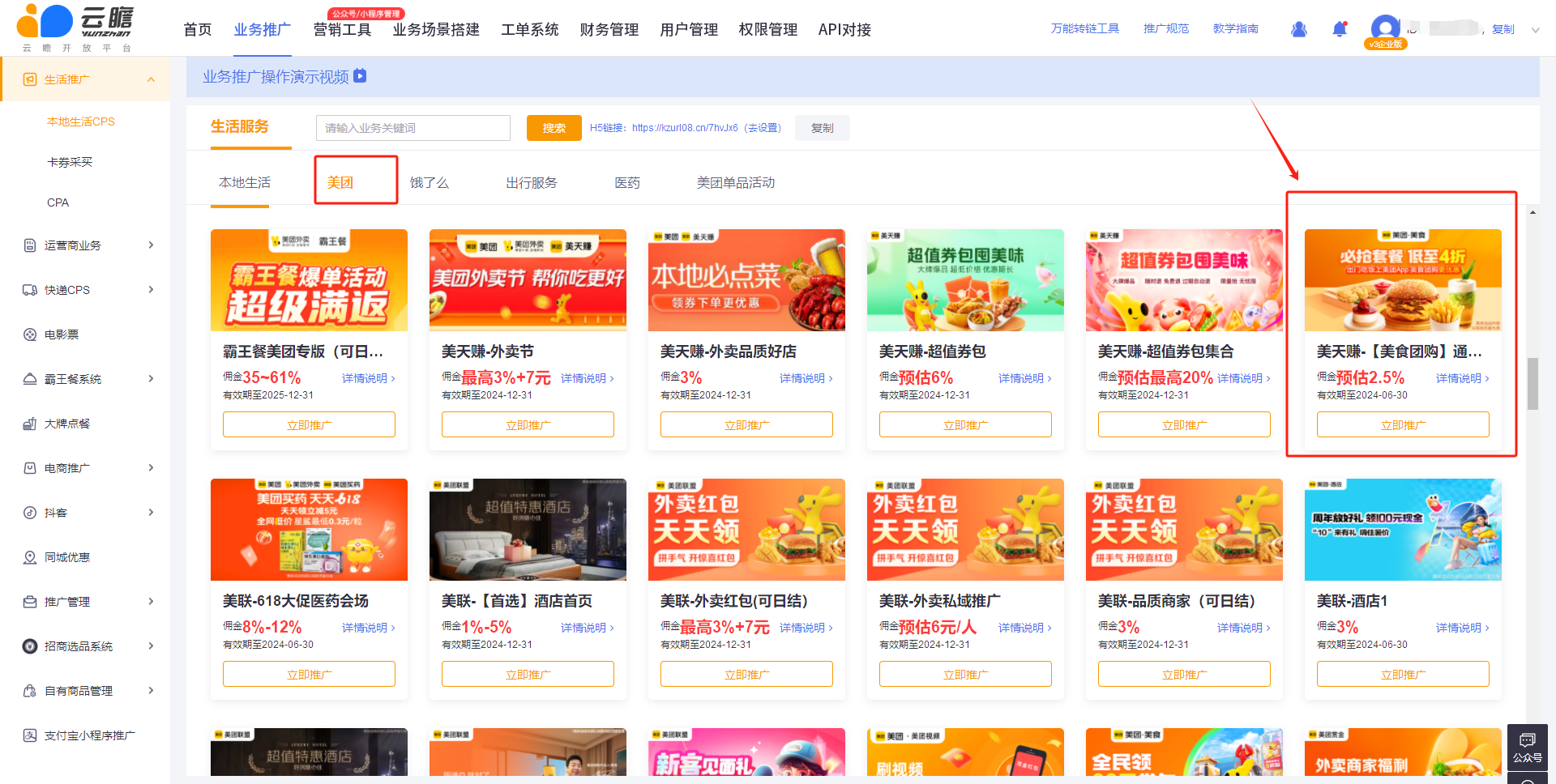Switch to the 美团单品活动 tab
Screen dimensions: 1556x784
736,183
